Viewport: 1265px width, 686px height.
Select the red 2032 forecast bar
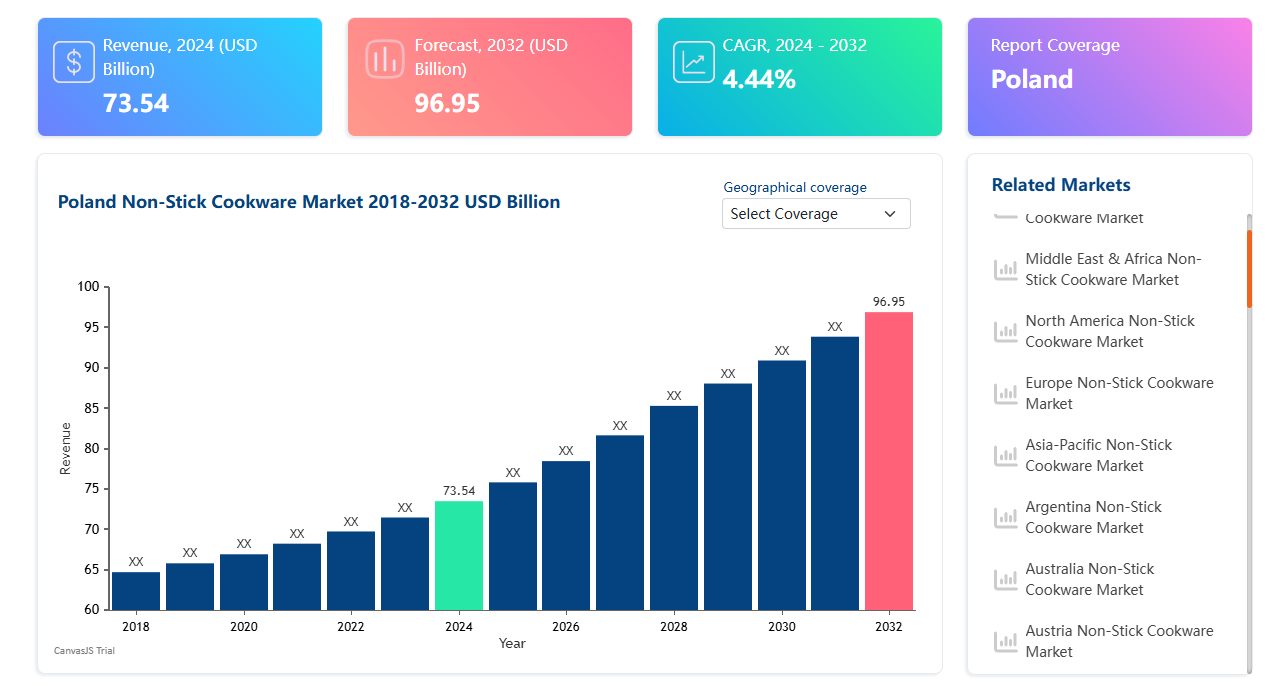[888, 460]
